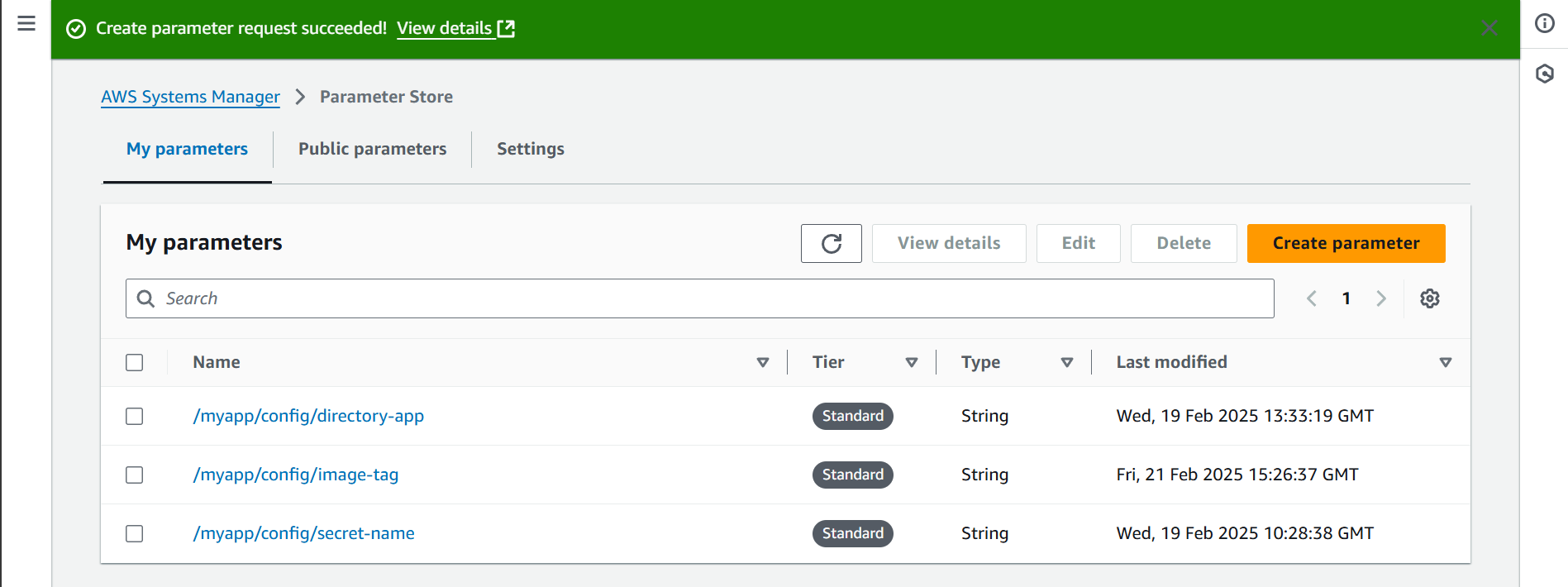Open the /myapp/config/secret-name parameter link
1568x587 pixels.
pyautogui.click(x=303, y=533)
